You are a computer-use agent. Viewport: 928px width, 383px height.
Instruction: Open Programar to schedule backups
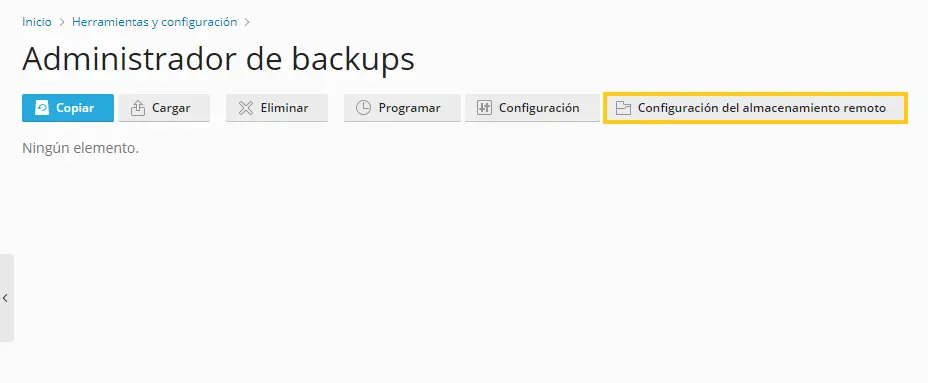[x=402, y=108]
